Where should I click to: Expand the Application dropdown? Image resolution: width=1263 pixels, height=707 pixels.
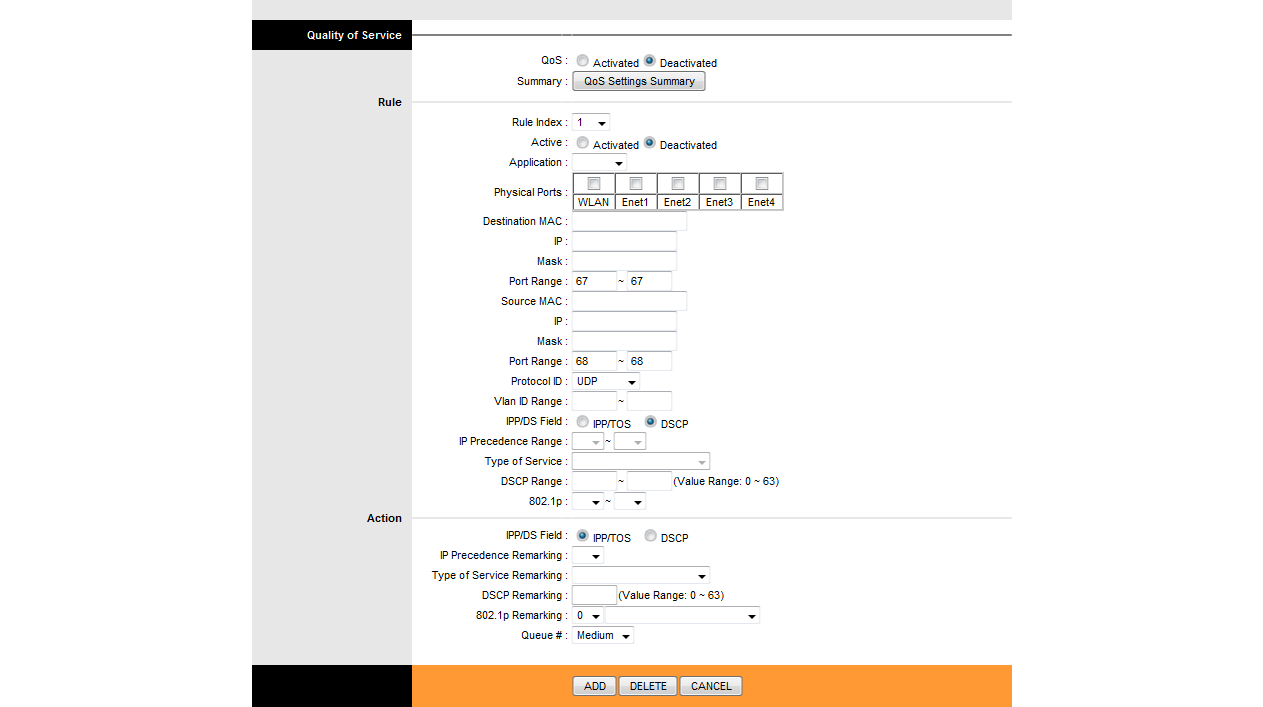click(x=599, y=162)
